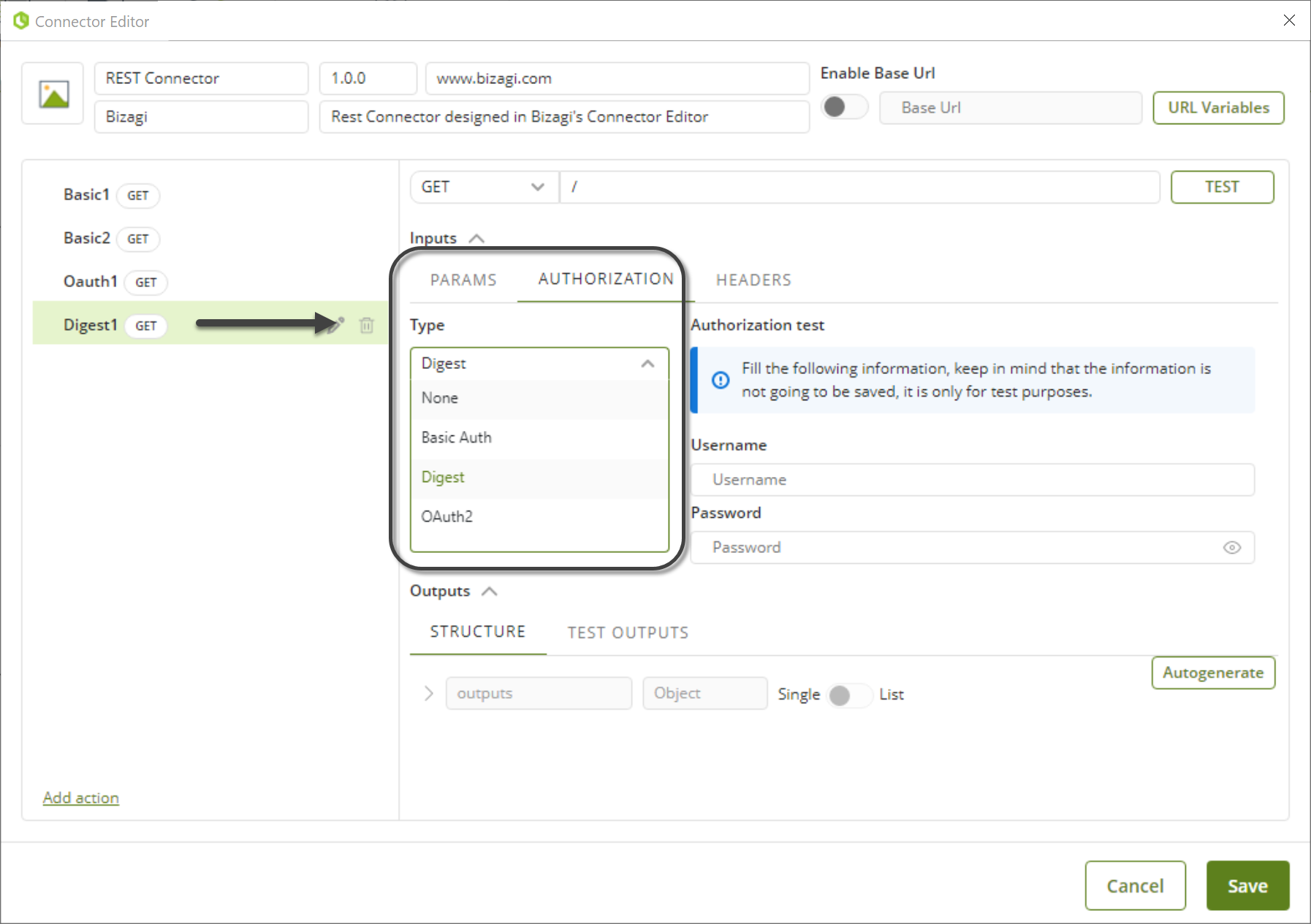Show the password with the eye icon

pyautogui.click(x=1232, y=547)
